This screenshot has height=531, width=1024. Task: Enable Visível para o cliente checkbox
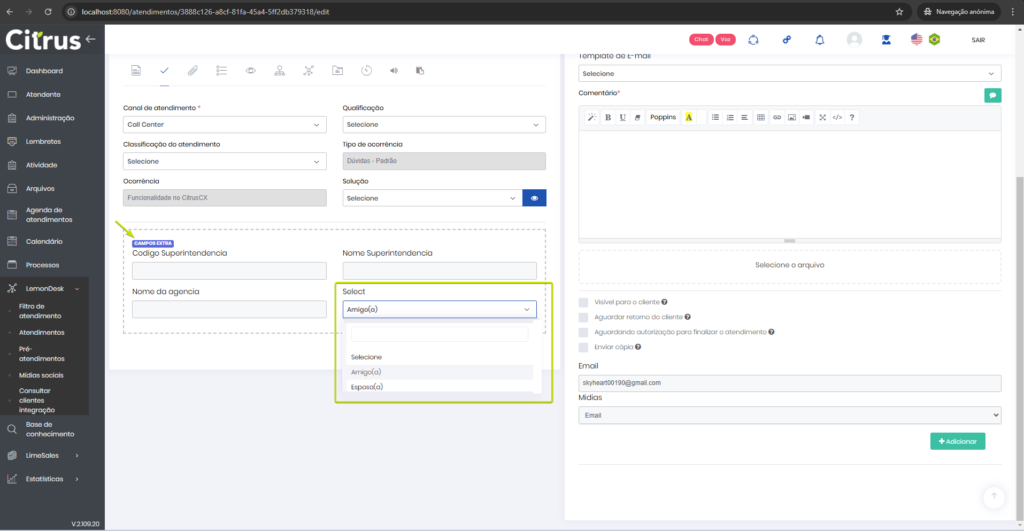[584, 301]
